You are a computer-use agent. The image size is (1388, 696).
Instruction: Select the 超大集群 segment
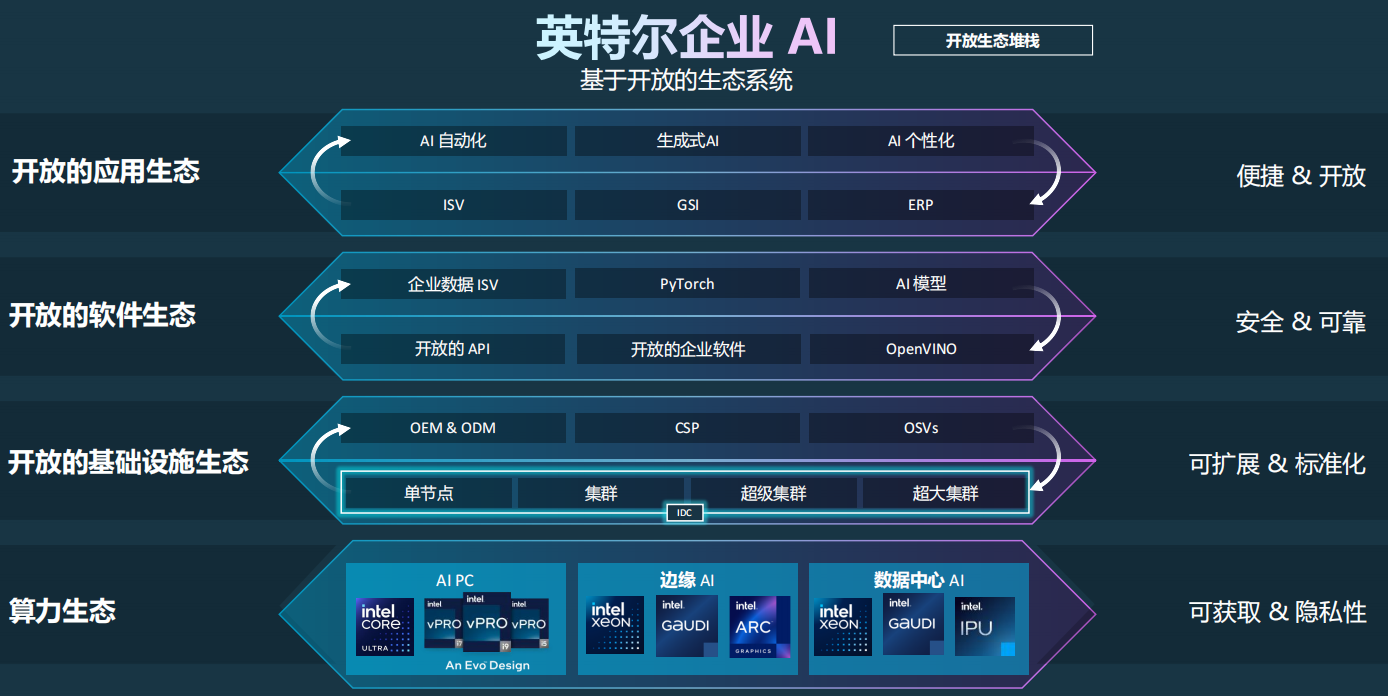coord(945,493)
